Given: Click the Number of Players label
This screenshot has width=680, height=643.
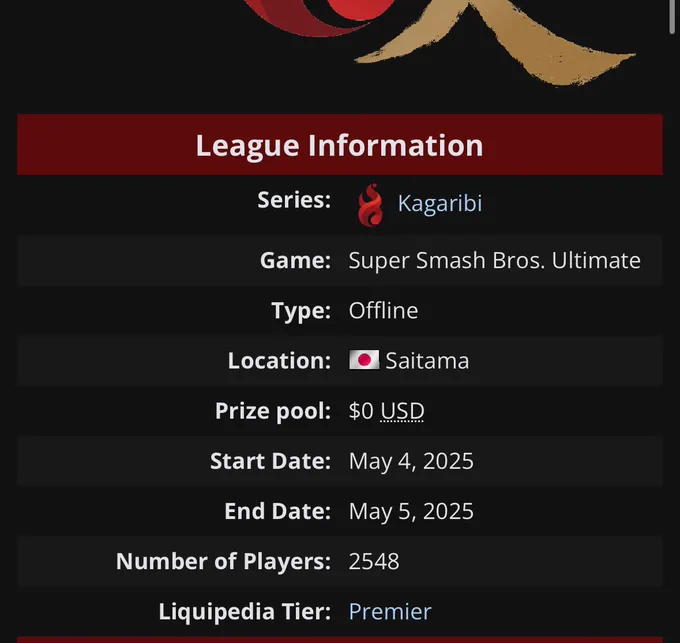Looking at the screenshot, I should tap(223, 561).
